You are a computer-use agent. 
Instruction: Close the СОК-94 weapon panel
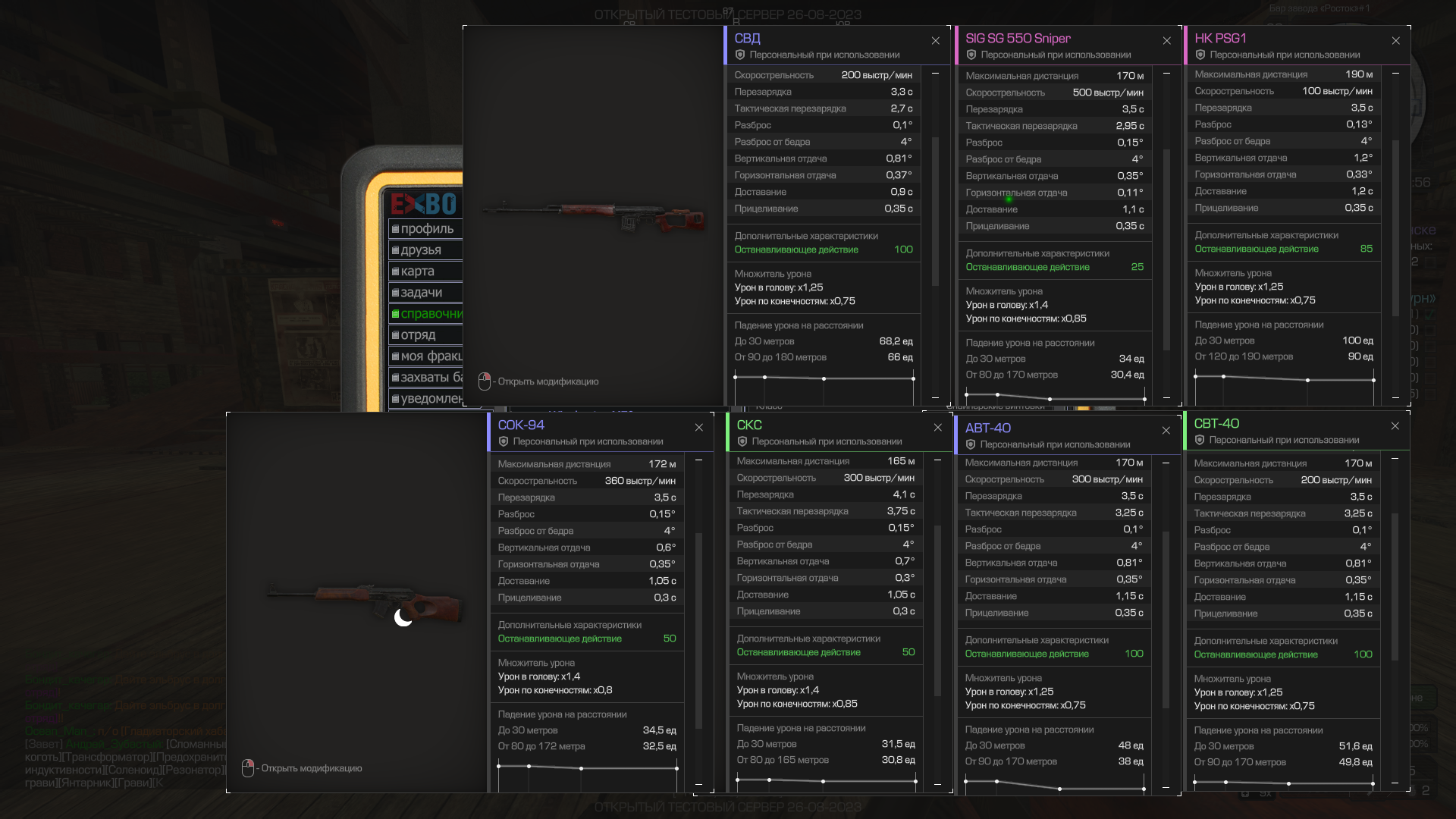click(x=698, y=428)
